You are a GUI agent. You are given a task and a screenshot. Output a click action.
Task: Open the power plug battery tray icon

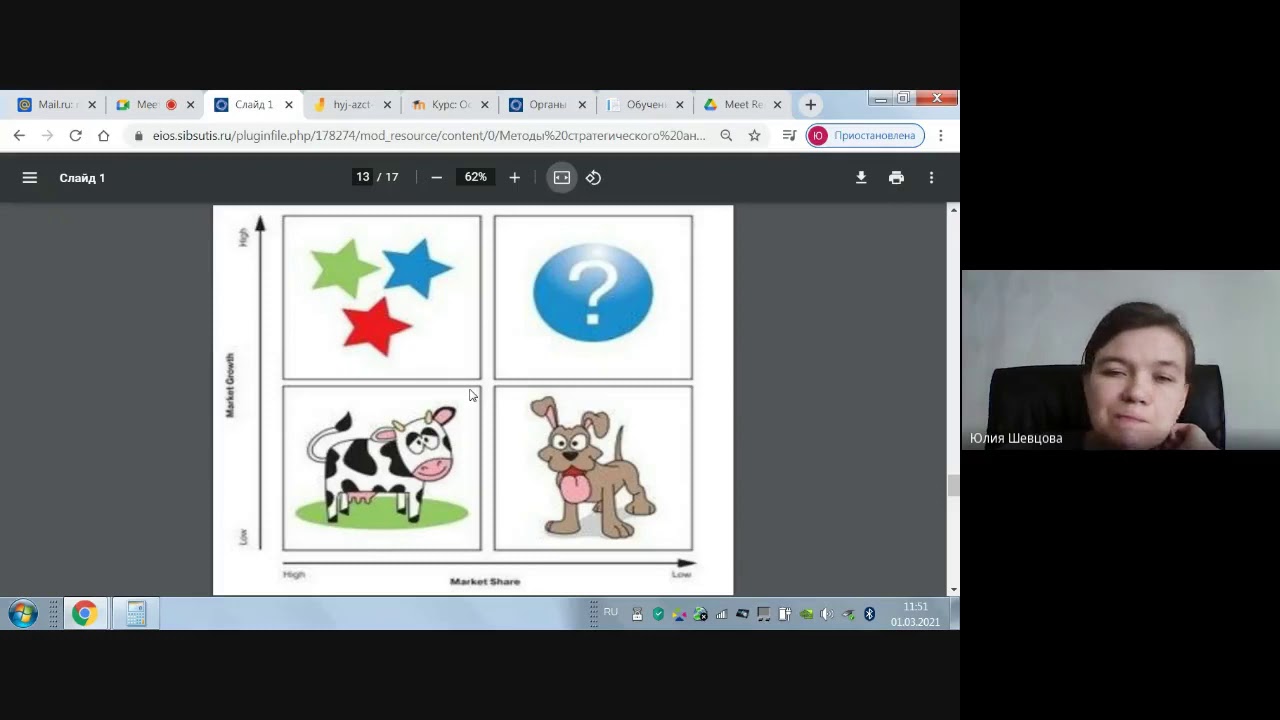click(784, 614)
